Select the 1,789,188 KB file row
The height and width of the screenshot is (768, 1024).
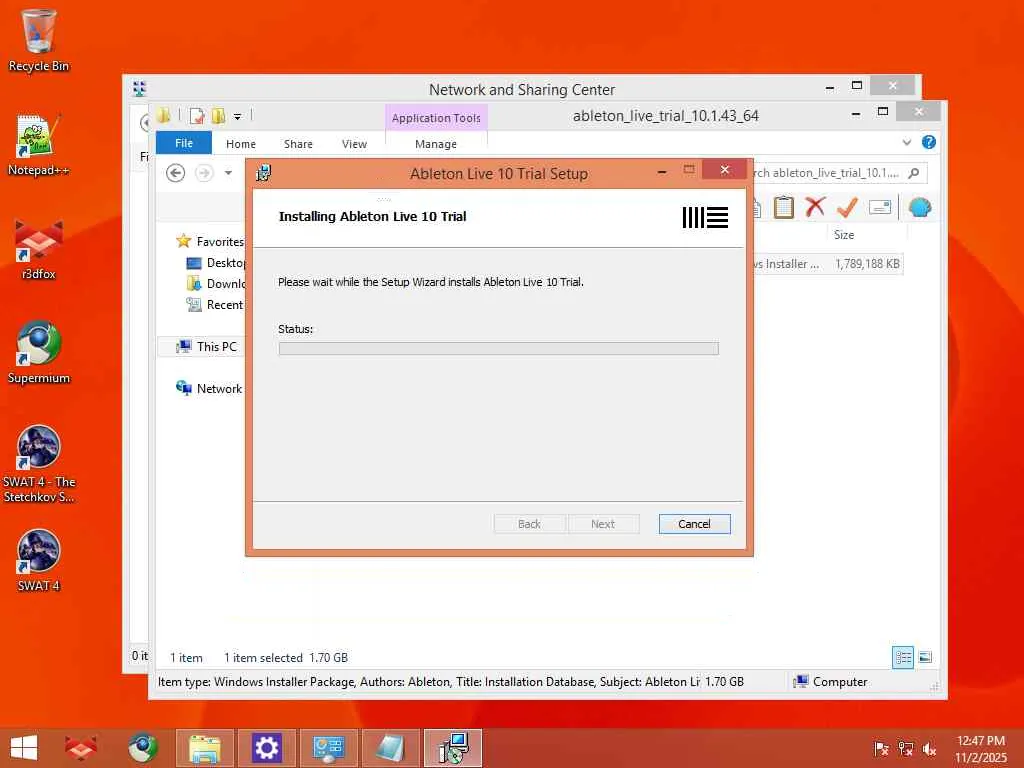[827, 264]
